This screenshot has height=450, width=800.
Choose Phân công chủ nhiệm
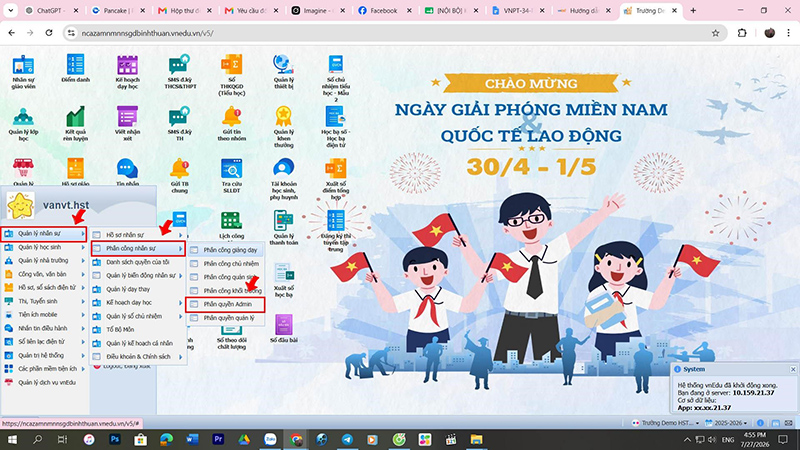[x=226, y=264]
